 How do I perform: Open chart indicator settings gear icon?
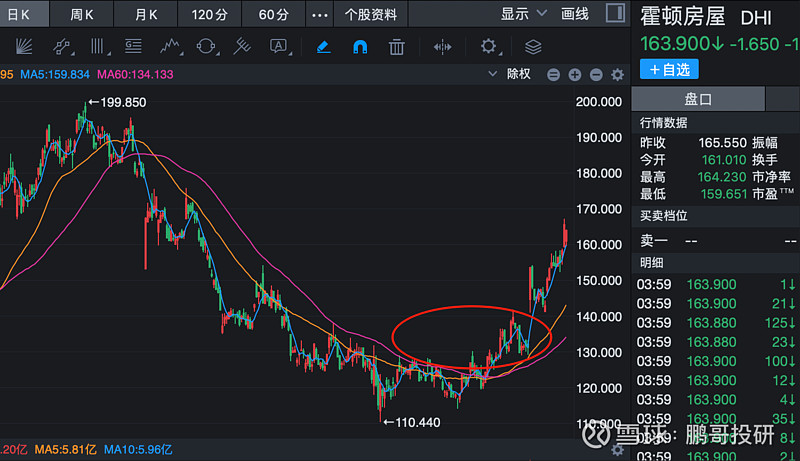pyautogui.click(x=617, y=75)
